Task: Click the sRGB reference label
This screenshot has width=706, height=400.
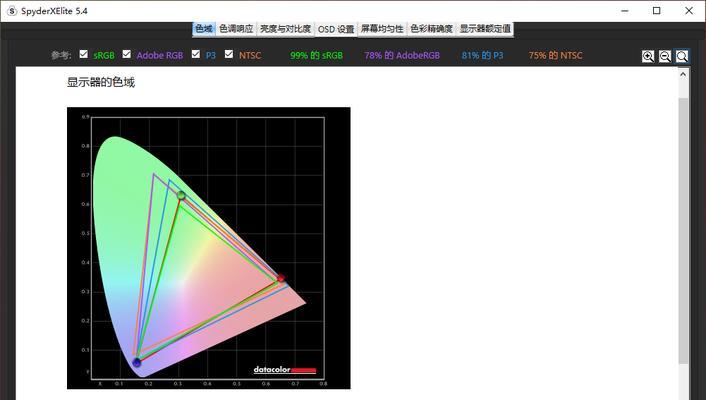Action: tap(104, 55)
